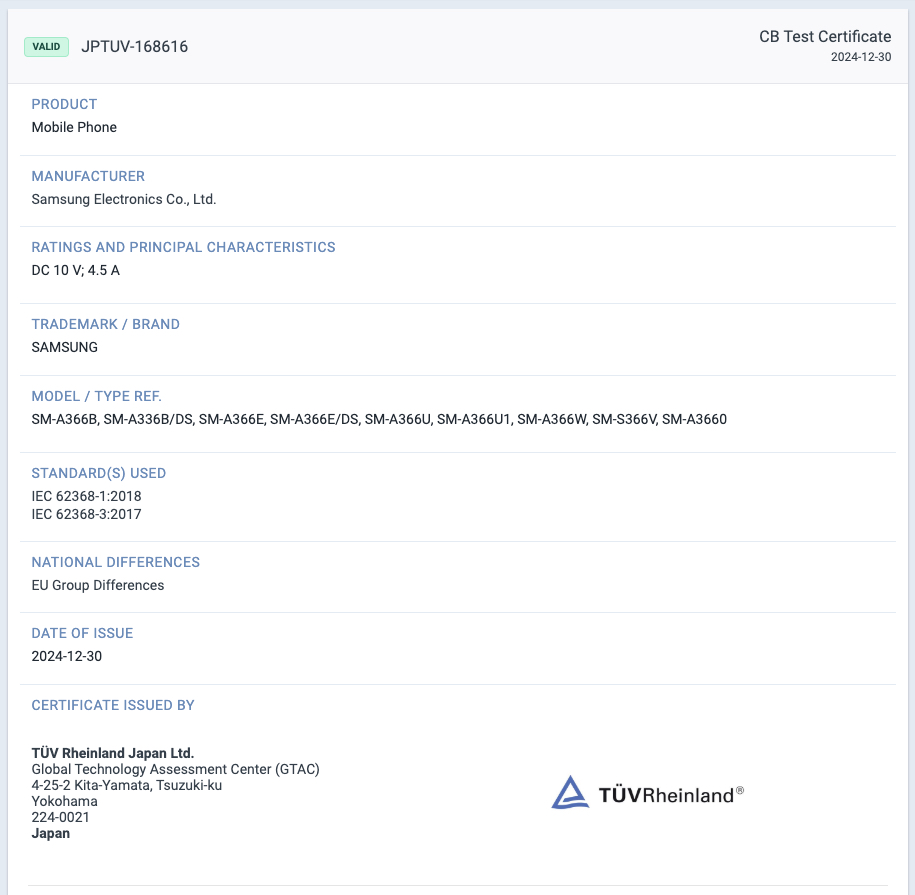Screen dimensions: 915x895
Task: Click the green VALID status badge
Action: coord(46,47)
